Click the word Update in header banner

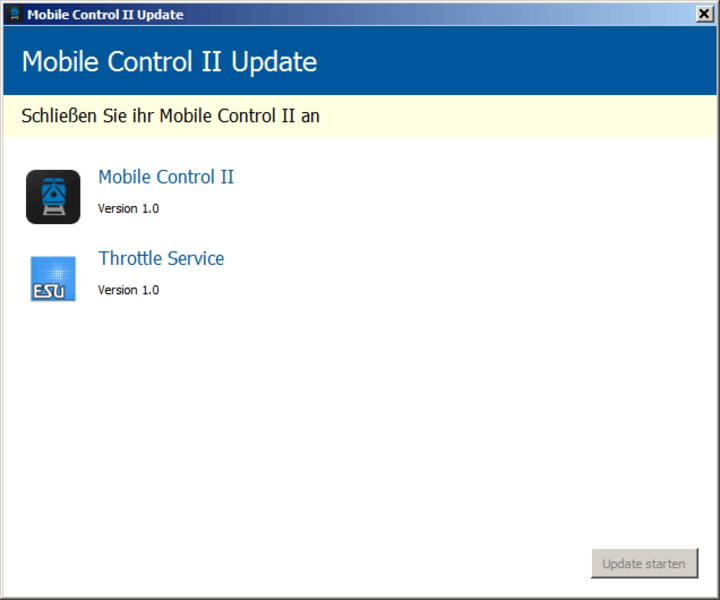click(x=274, y=62)
